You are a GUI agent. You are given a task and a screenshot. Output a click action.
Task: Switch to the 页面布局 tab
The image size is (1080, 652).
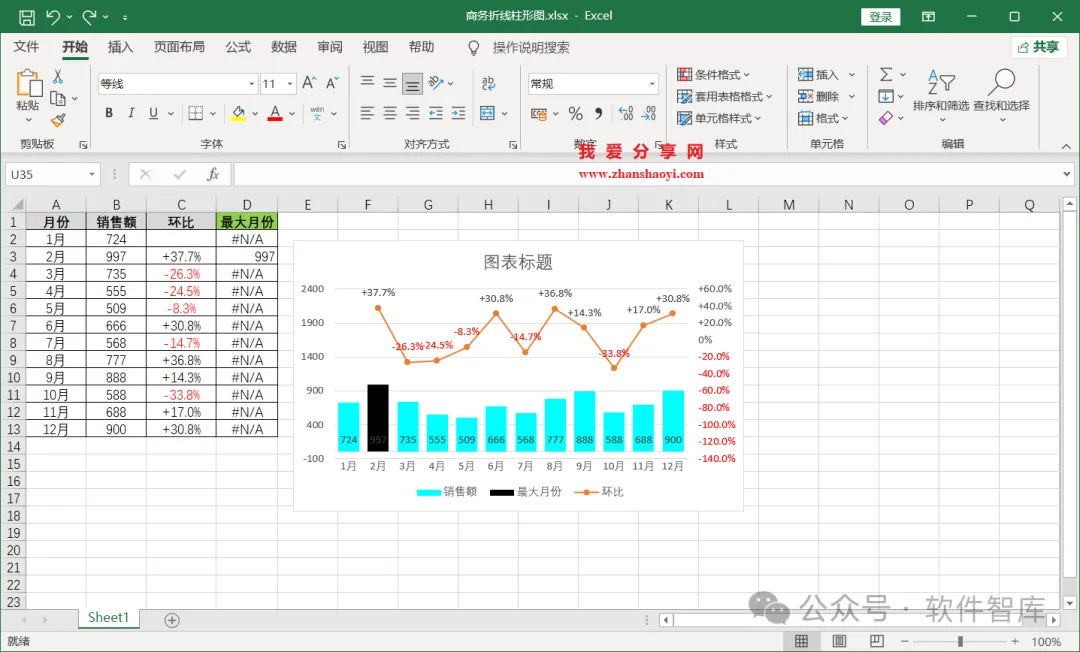[x=179, y=47]
